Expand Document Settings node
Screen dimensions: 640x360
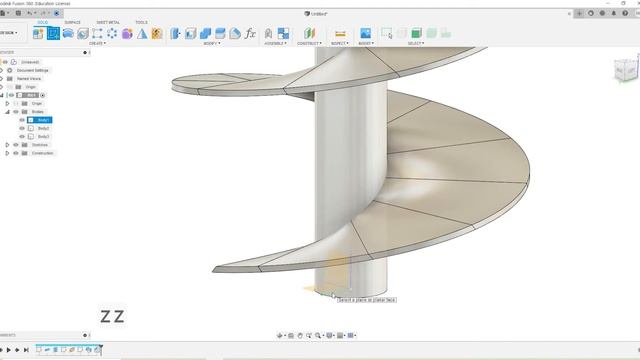pyautogui.click(x=2, y=70)
